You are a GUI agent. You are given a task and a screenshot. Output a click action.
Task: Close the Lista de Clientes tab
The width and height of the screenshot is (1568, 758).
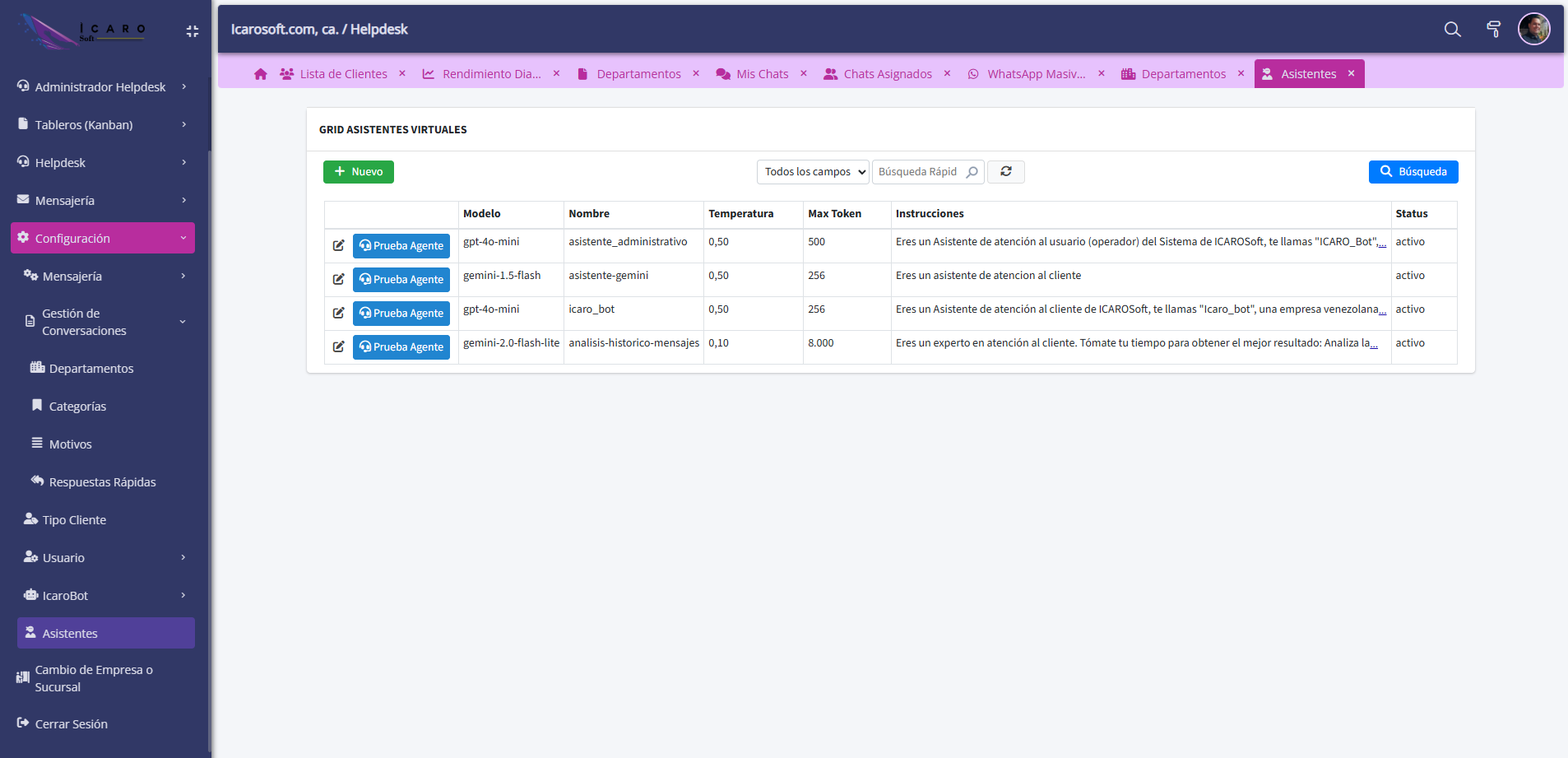click(x=402, y=73)
